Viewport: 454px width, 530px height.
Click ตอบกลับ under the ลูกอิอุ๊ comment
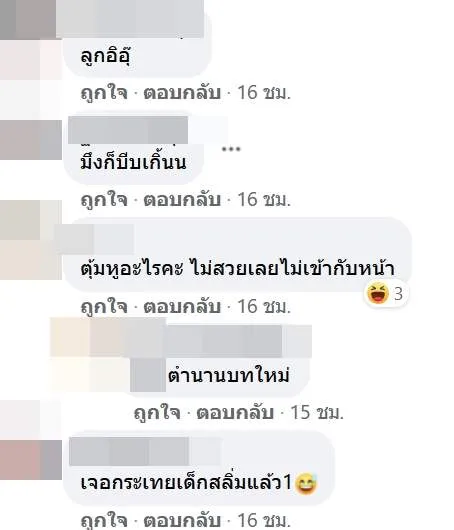(x=182, y=93)
